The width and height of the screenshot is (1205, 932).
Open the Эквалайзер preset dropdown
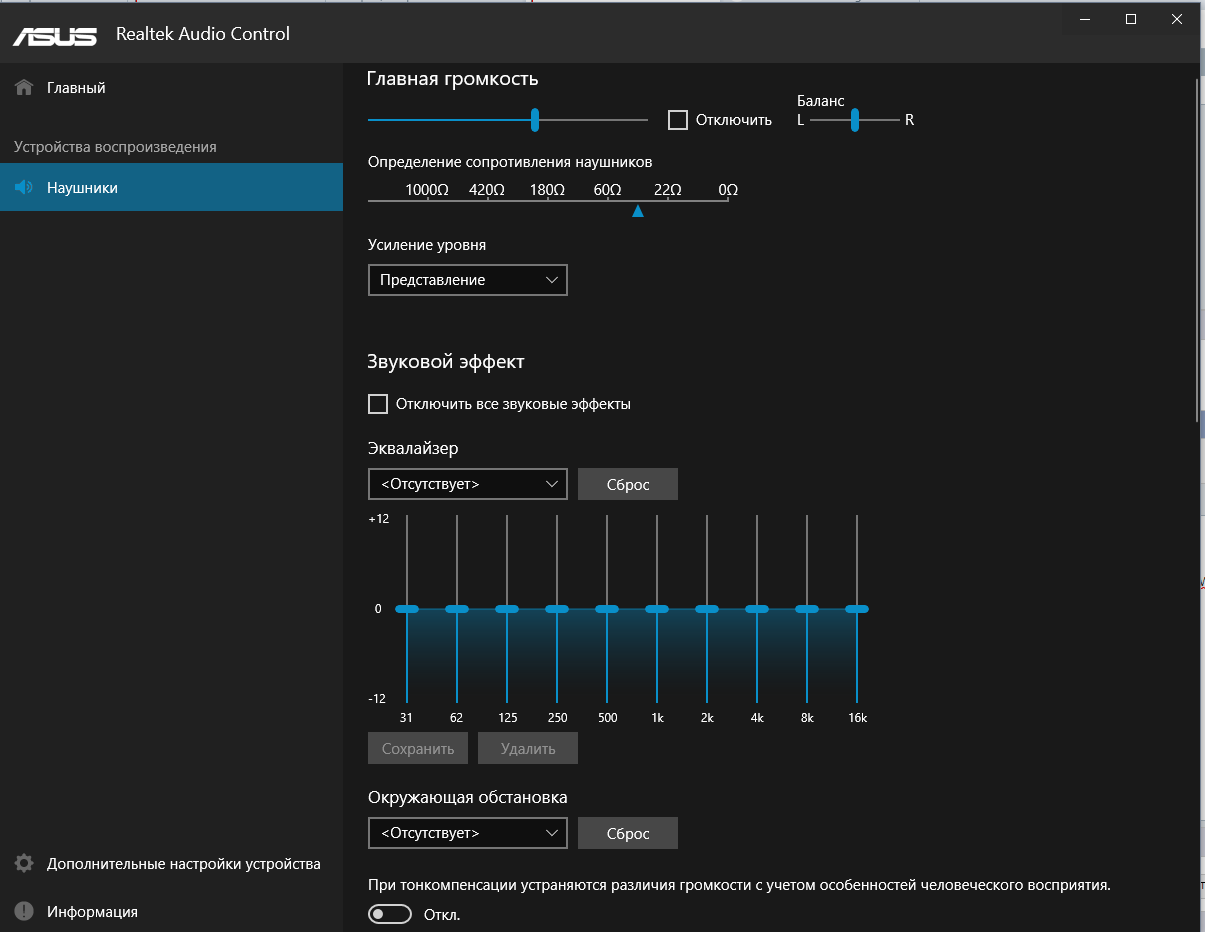point(467,484)
